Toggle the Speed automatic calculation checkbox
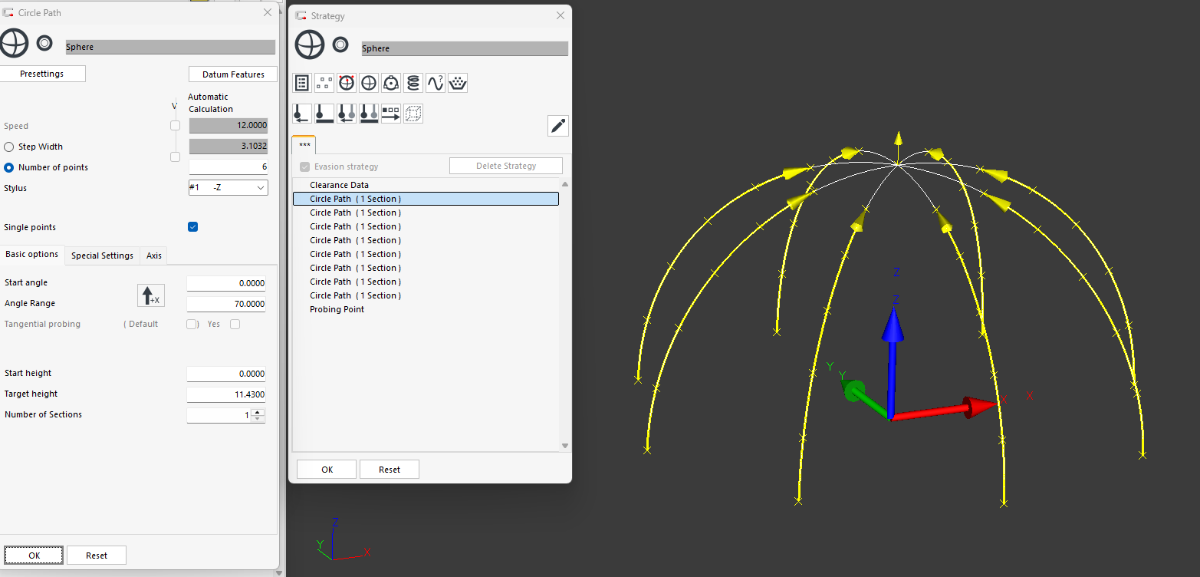The width and height of the screenshot is (1200, 577). pyautogui.click(x=175, y=126)
